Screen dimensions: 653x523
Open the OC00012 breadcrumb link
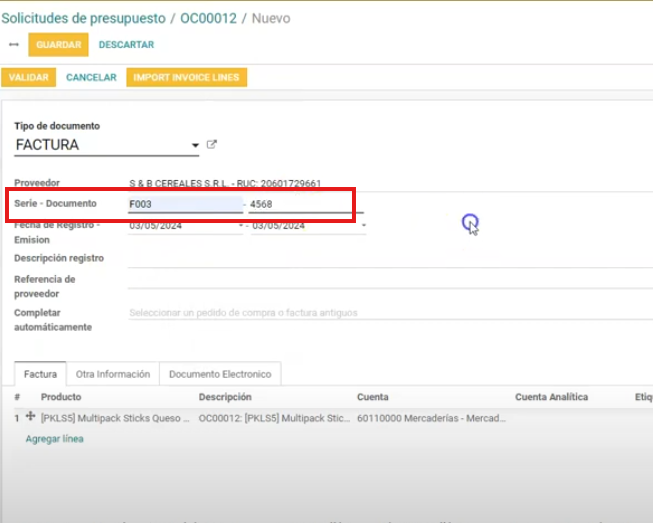coord(208,18)
